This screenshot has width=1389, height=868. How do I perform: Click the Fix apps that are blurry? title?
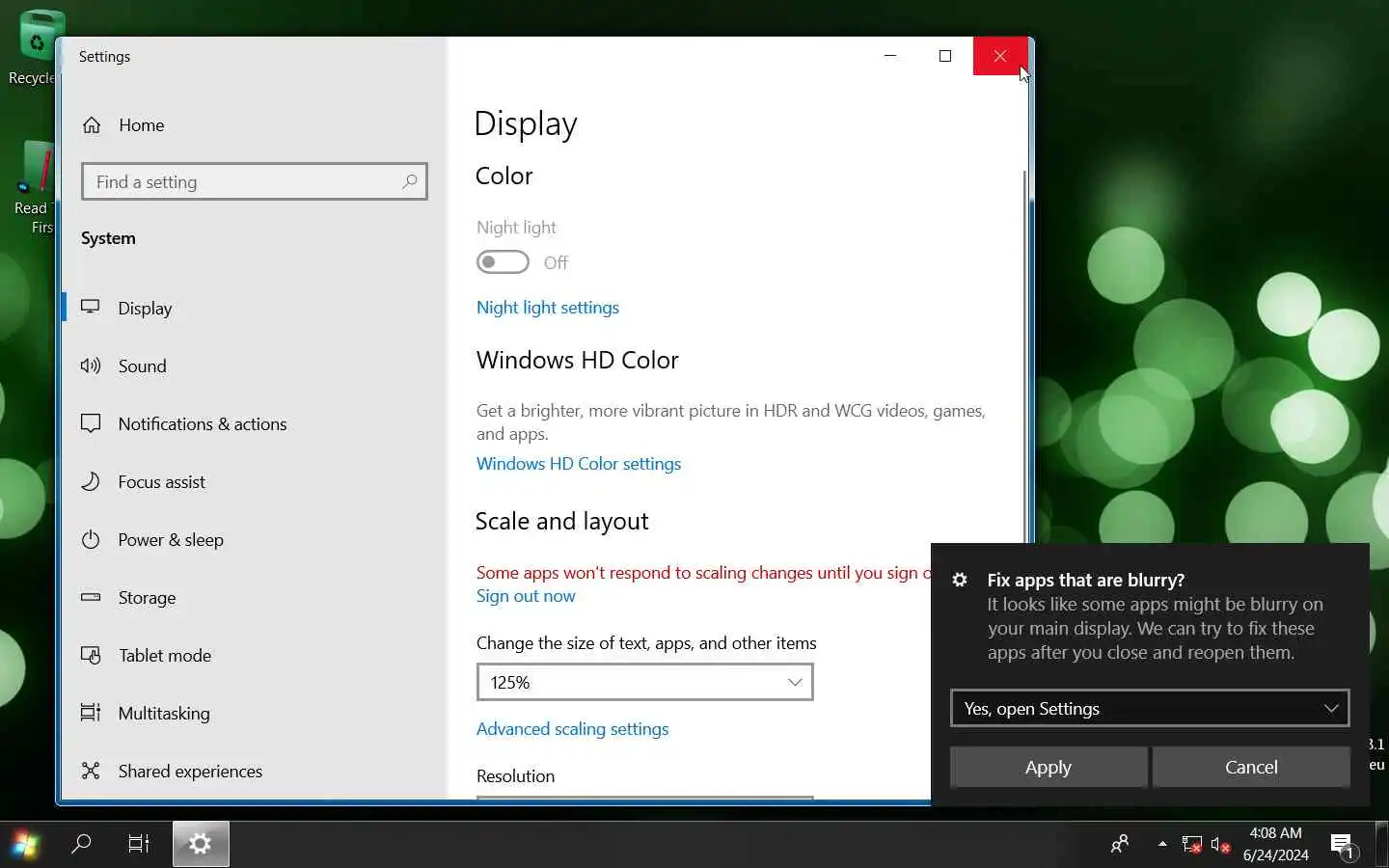[x=1085, y=580]
